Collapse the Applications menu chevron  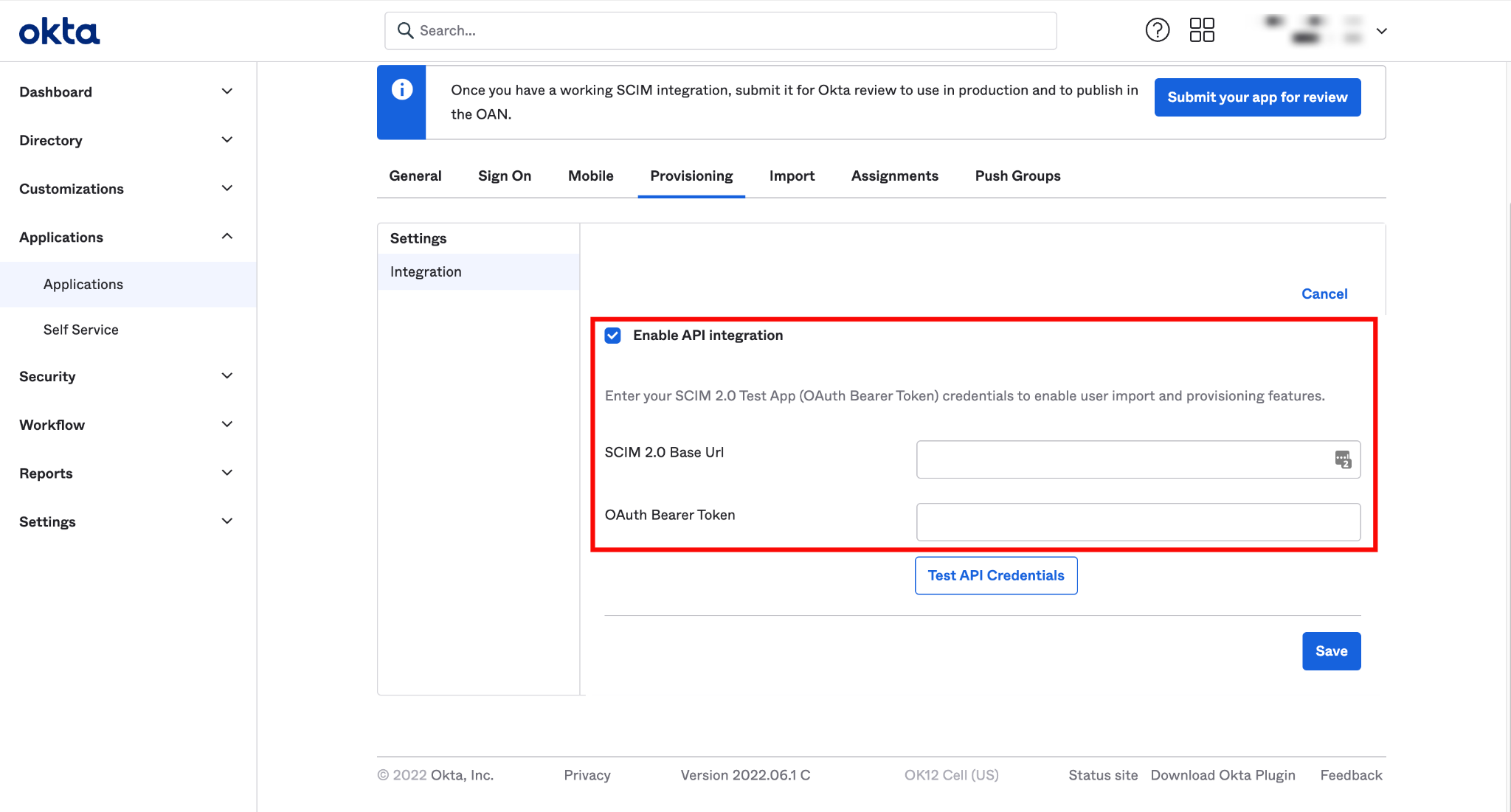[x=227, y=237]
